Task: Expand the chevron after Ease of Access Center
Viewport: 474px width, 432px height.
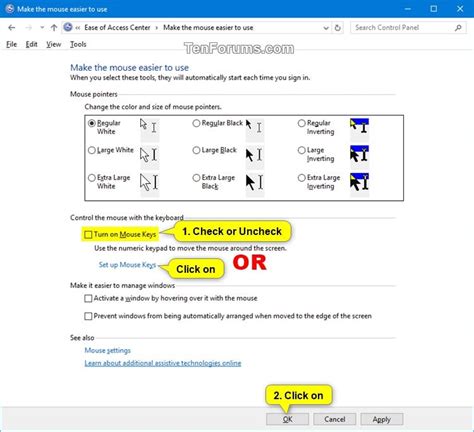Action: [x=157, y=28]
